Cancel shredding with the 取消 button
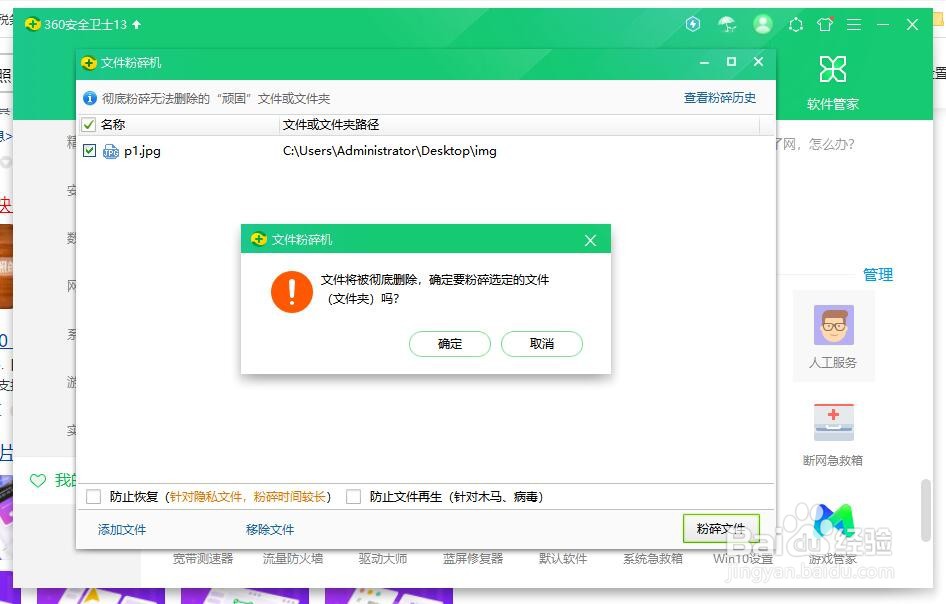 point(542,344)
